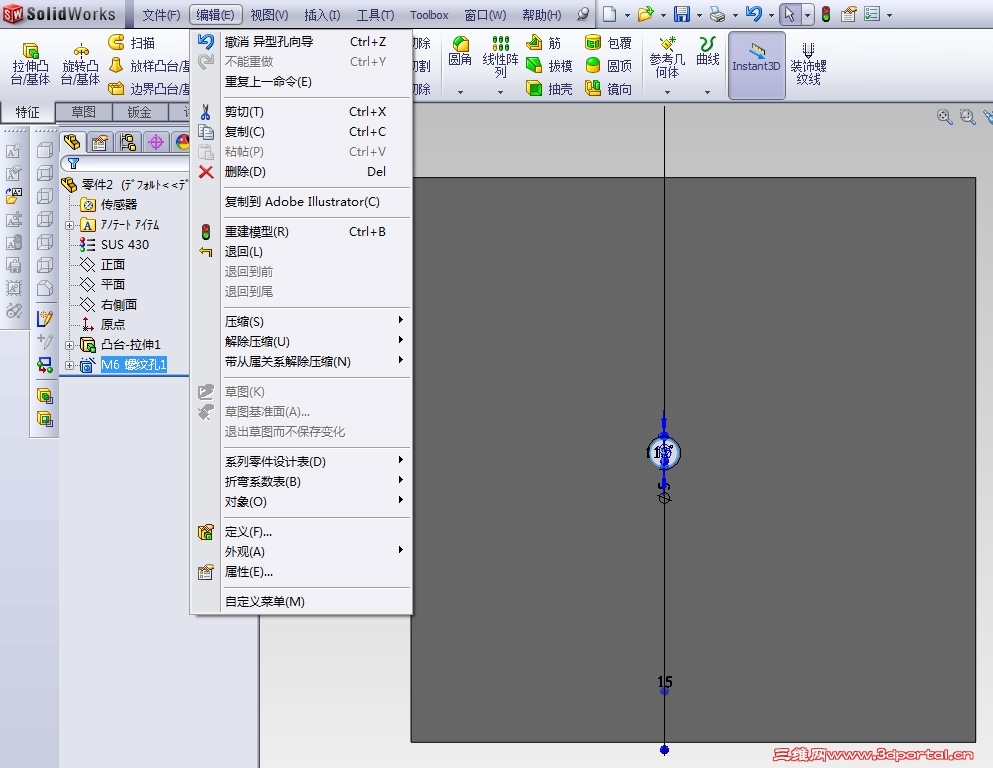The height and width of the screenshot is (768, 993).
Task: Open the DimXpertManager tab icon
Action: [x=156, y=142]
